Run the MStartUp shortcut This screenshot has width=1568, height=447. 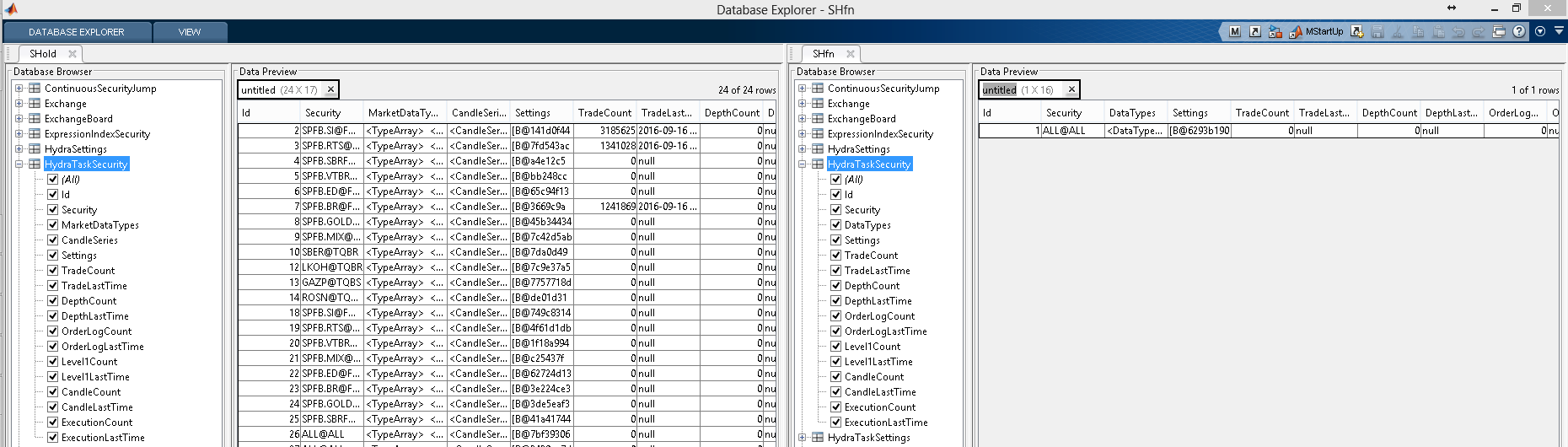click(x=1317, y=31)
